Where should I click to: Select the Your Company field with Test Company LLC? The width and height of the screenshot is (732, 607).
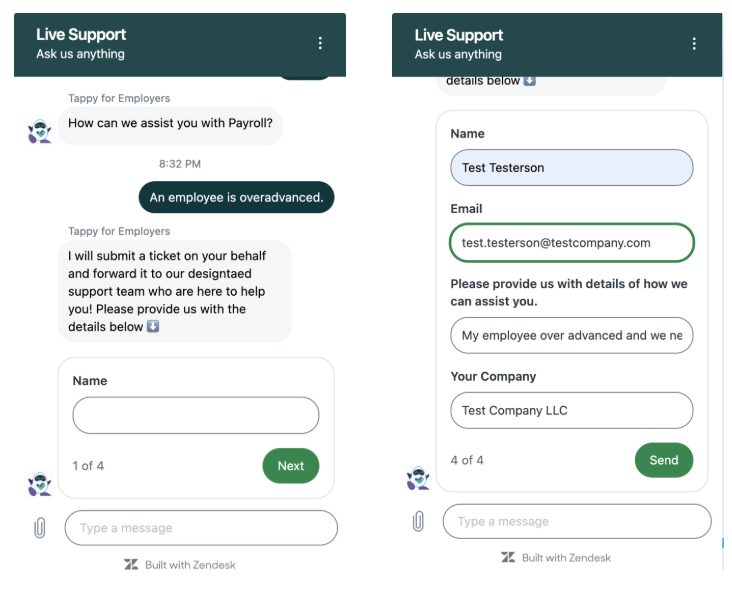point(571,410)
